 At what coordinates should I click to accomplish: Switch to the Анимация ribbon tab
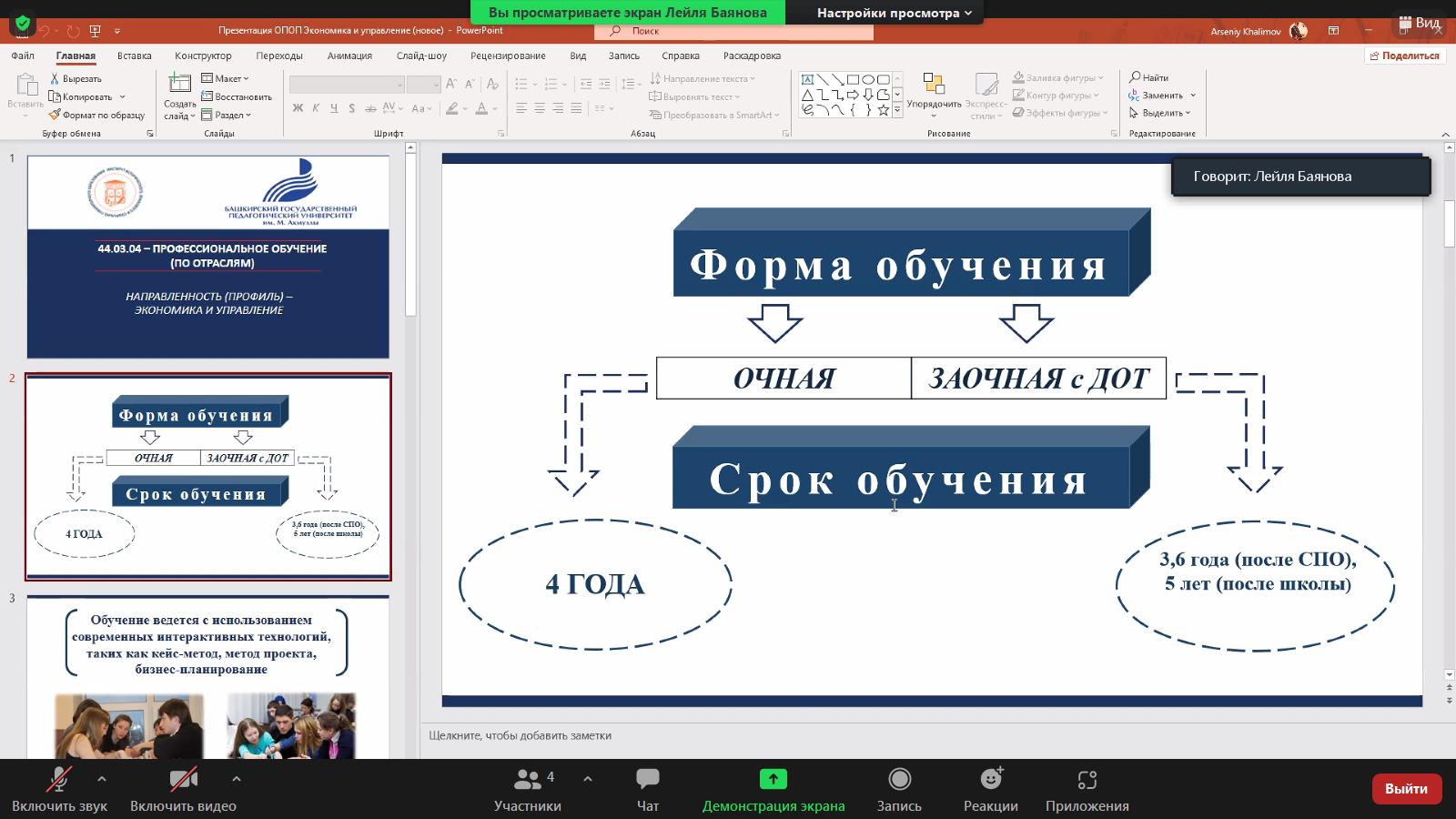(349, 56)
